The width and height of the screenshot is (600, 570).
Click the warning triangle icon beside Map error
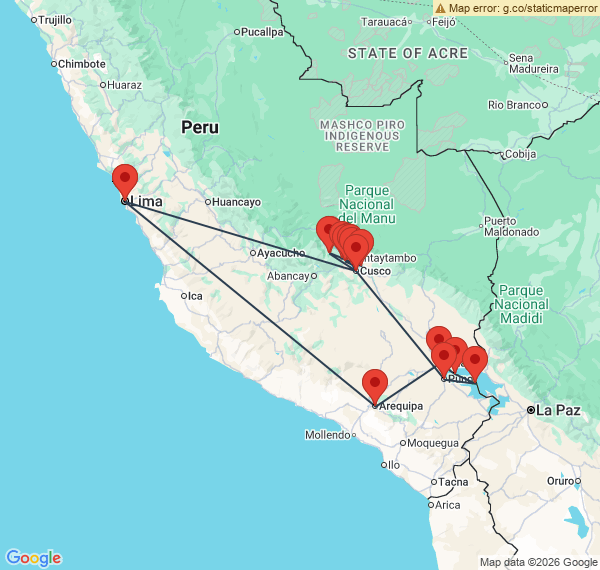[x=440, y=8]
